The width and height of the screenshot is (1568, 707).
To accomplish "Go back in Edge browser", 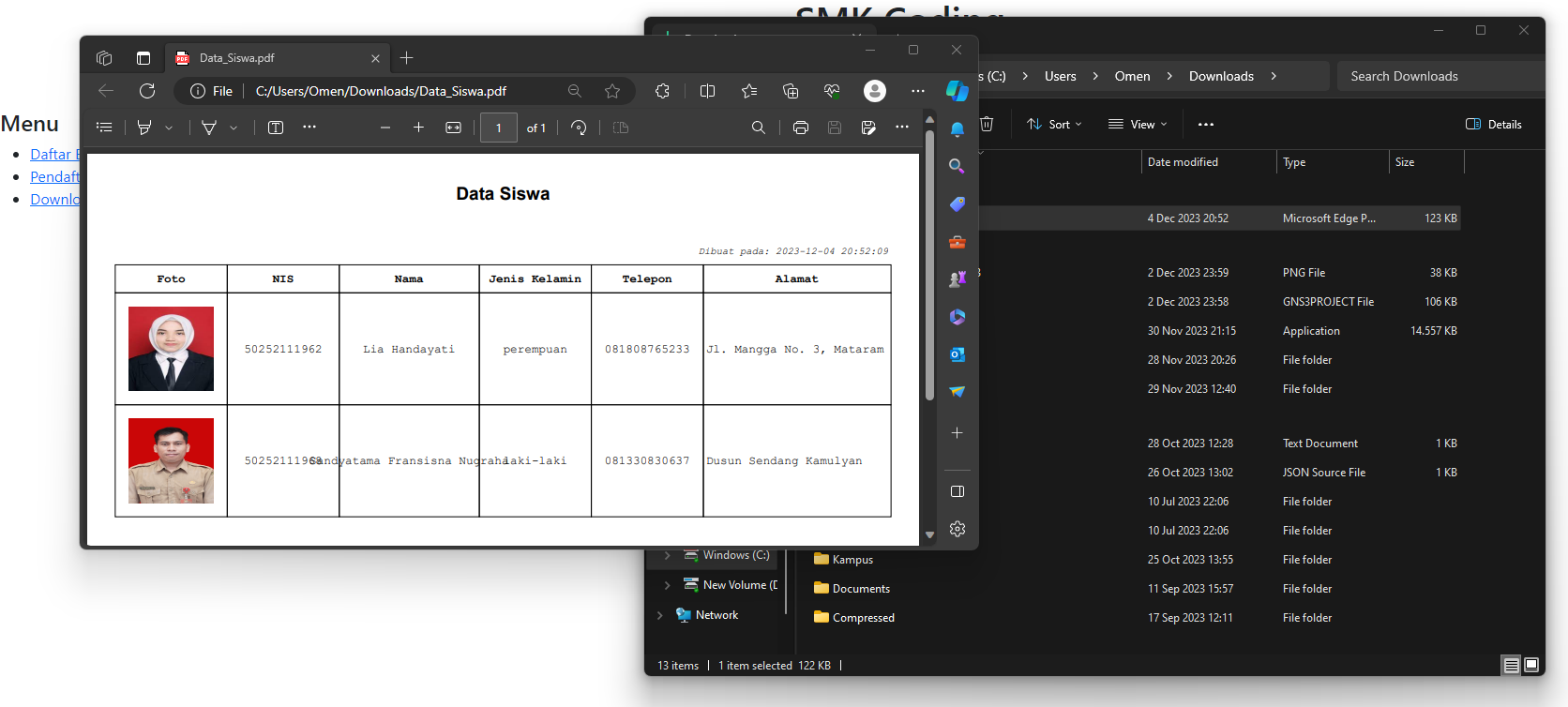I will (106, 91).
